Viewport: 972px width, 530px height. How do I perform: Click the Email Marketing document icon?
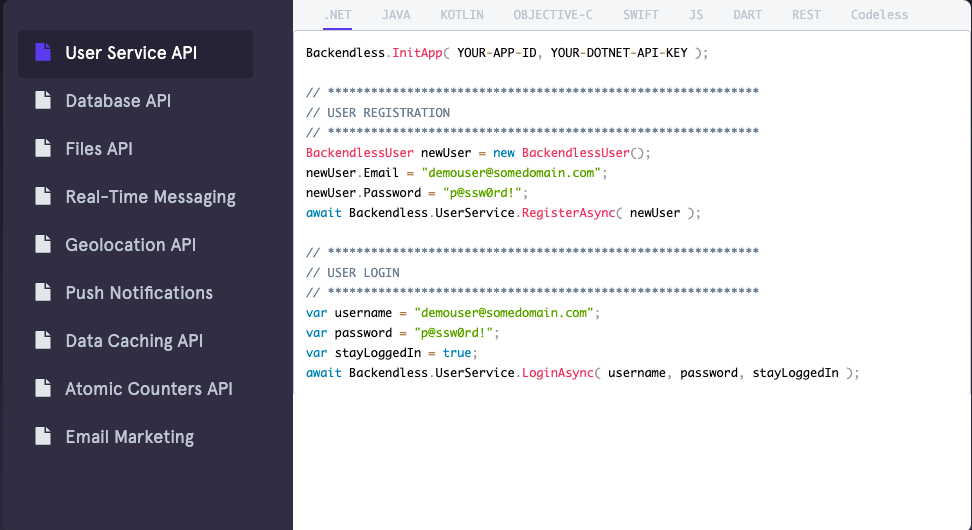point(43,436)
